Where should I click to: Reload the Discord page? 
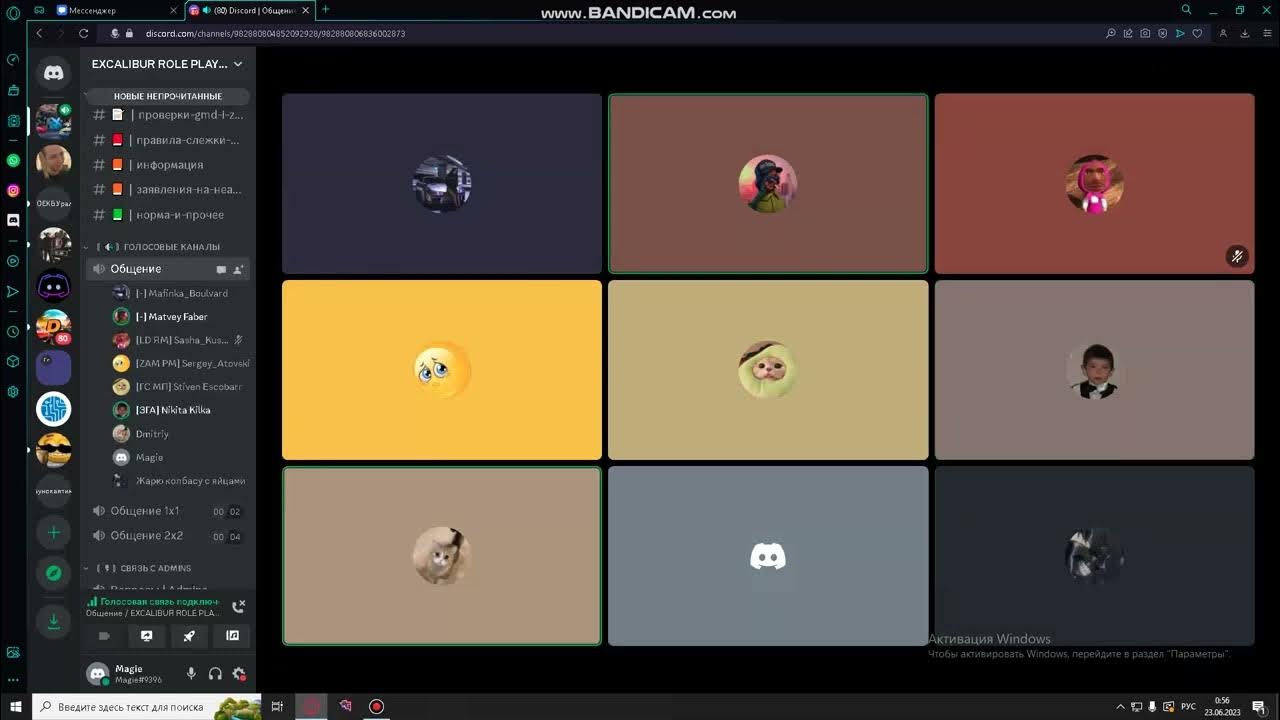(x=84, y=33)
